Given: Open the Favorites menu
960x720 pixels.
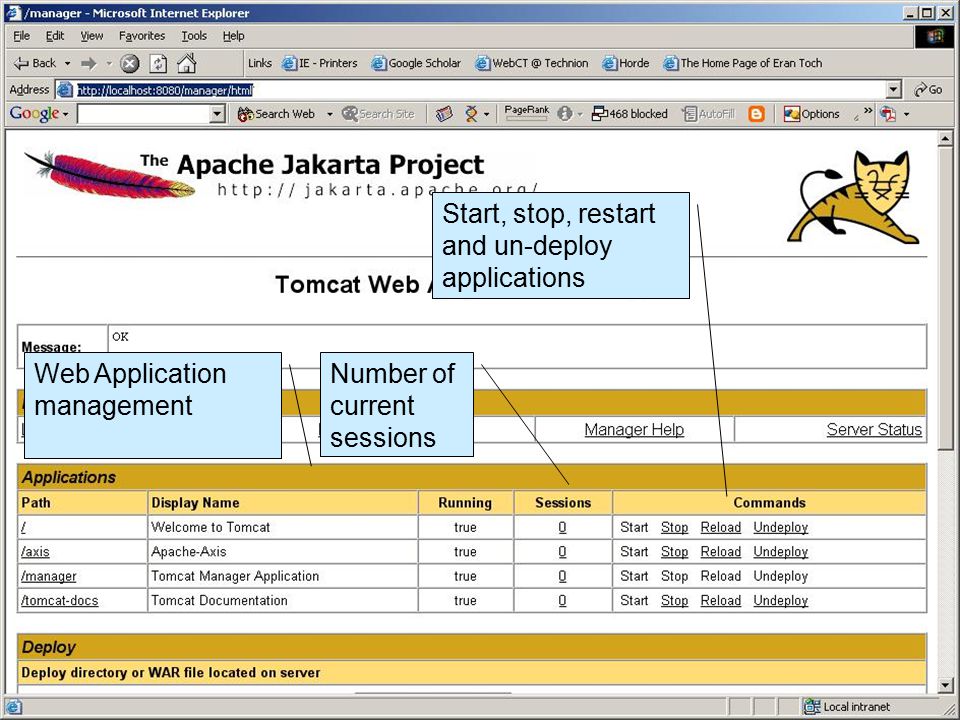Looking at the screenshot, I should click(141, 36).
